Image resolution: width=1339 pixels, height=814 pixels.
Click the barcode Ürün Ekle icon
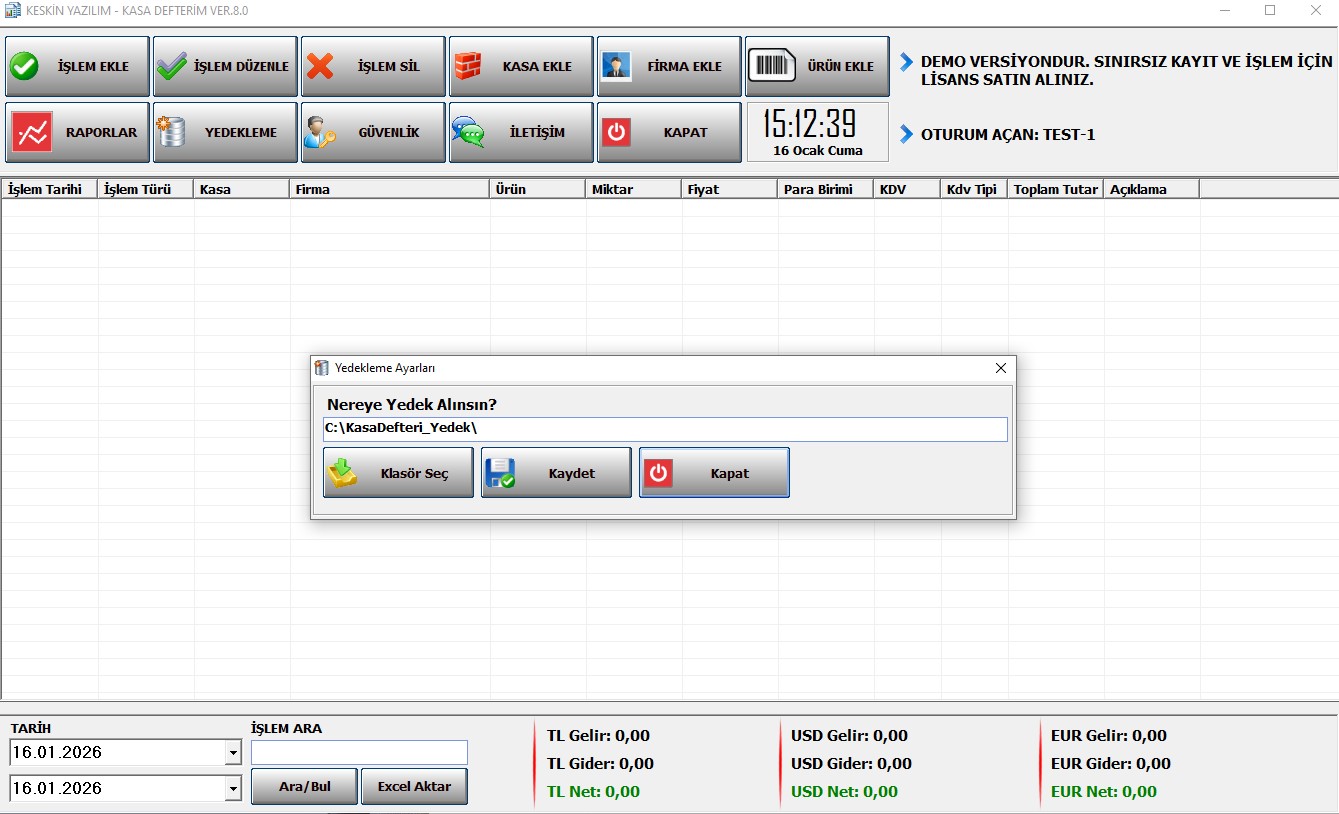pyautogui.click(x=771, y=67)
